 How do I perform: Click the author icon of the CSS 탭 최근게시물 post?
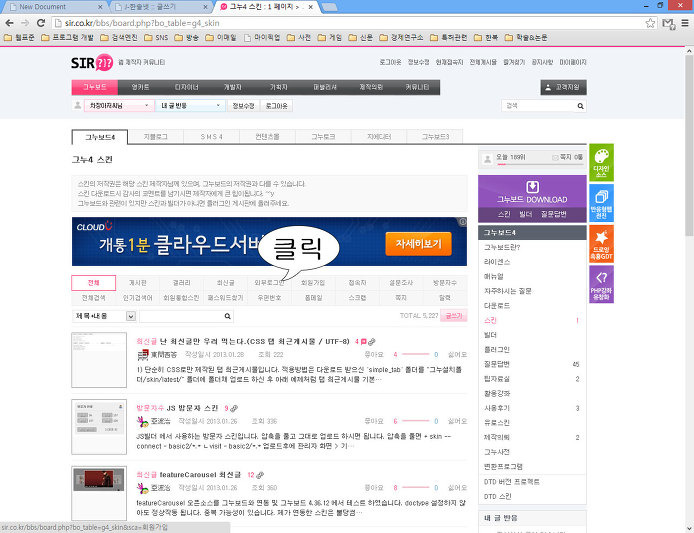pyautogui.click(x=143, y=355)
